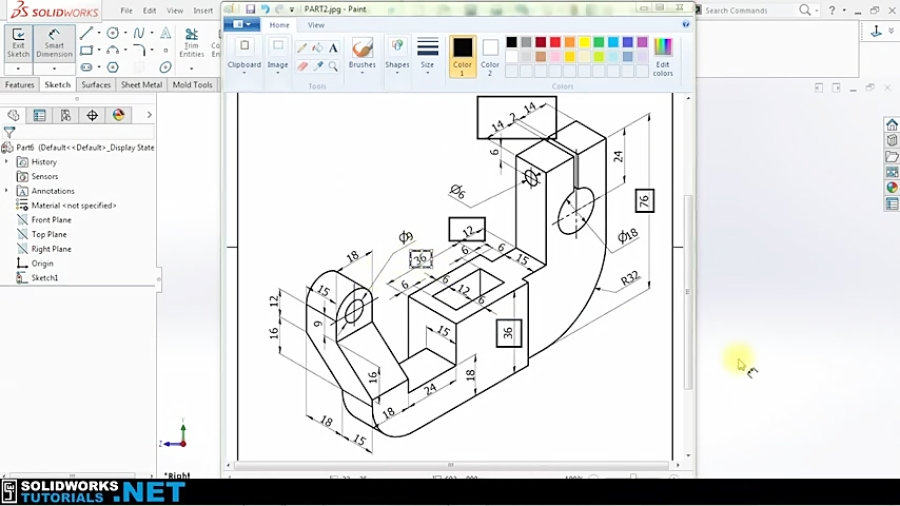The width and height of the screenshot is (900, 506).
Task: Switch to the Features tab
Action: [x=20, y=85]
